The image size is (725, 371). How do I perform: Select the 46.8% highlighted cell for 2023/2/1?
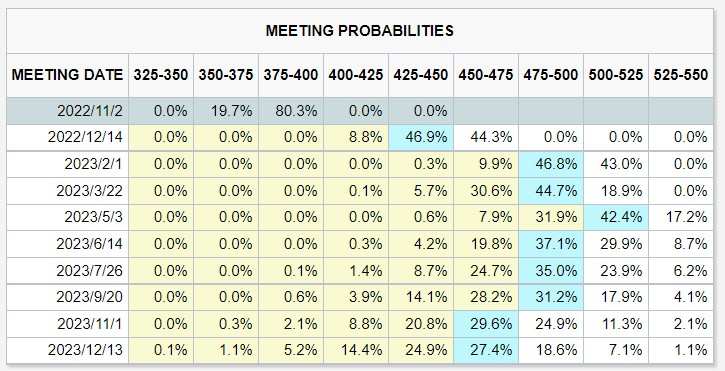[x=551, y=164]
